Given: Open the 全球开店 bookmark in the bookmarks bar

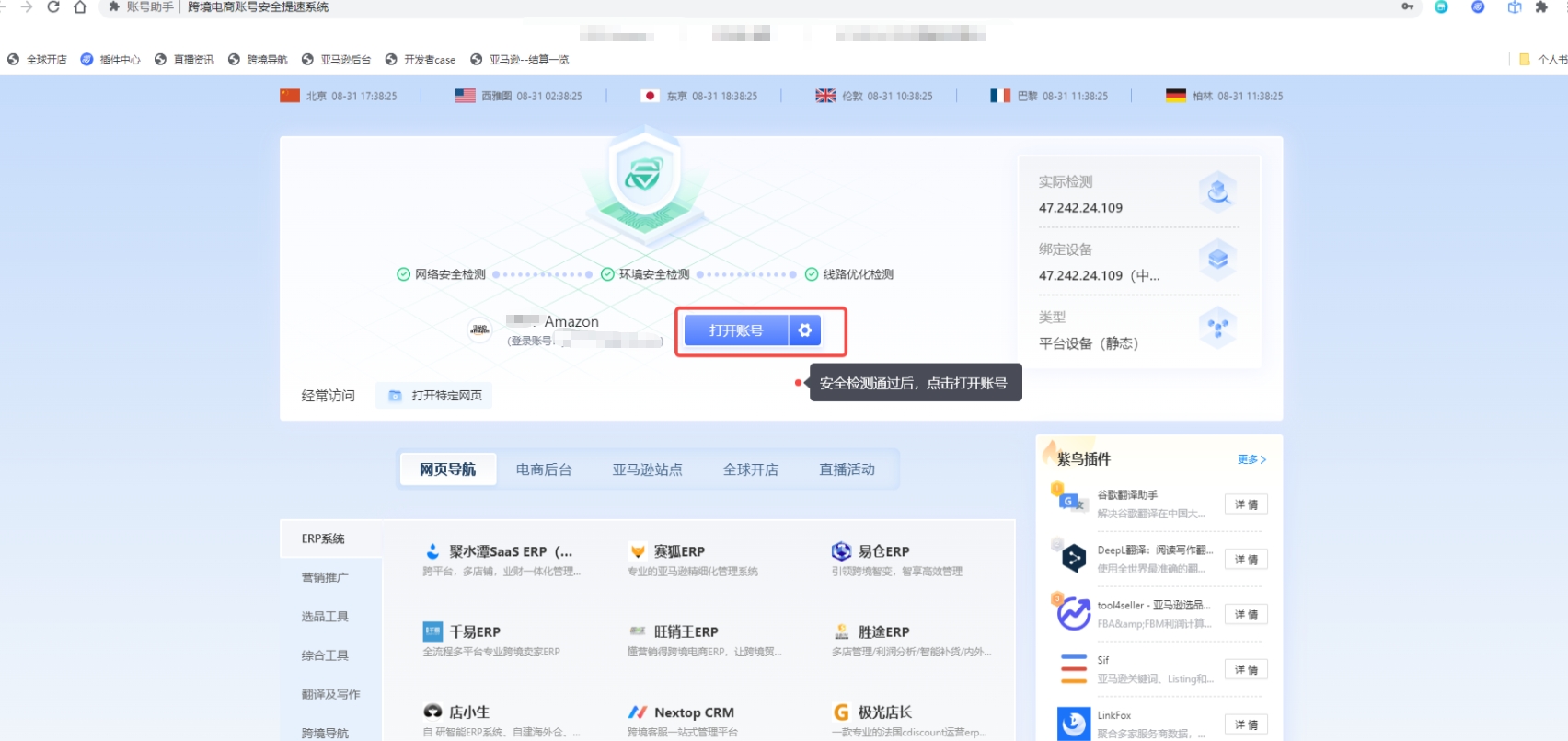Looking at the screenshot, I should coord(37,60).
